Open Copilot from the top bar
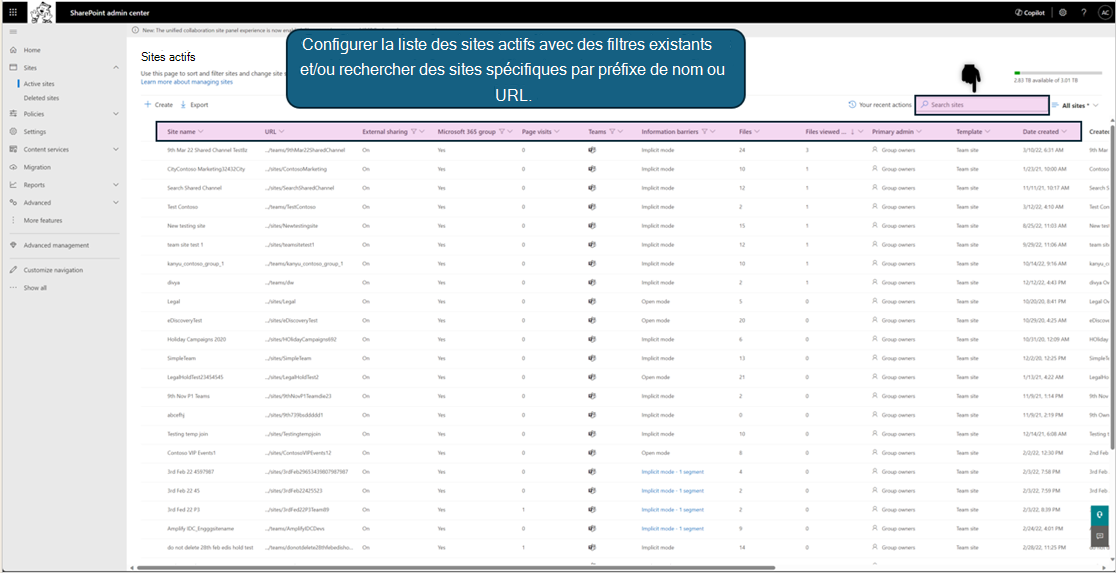Screen dimensions: 1116x573 pos(1030,13)
